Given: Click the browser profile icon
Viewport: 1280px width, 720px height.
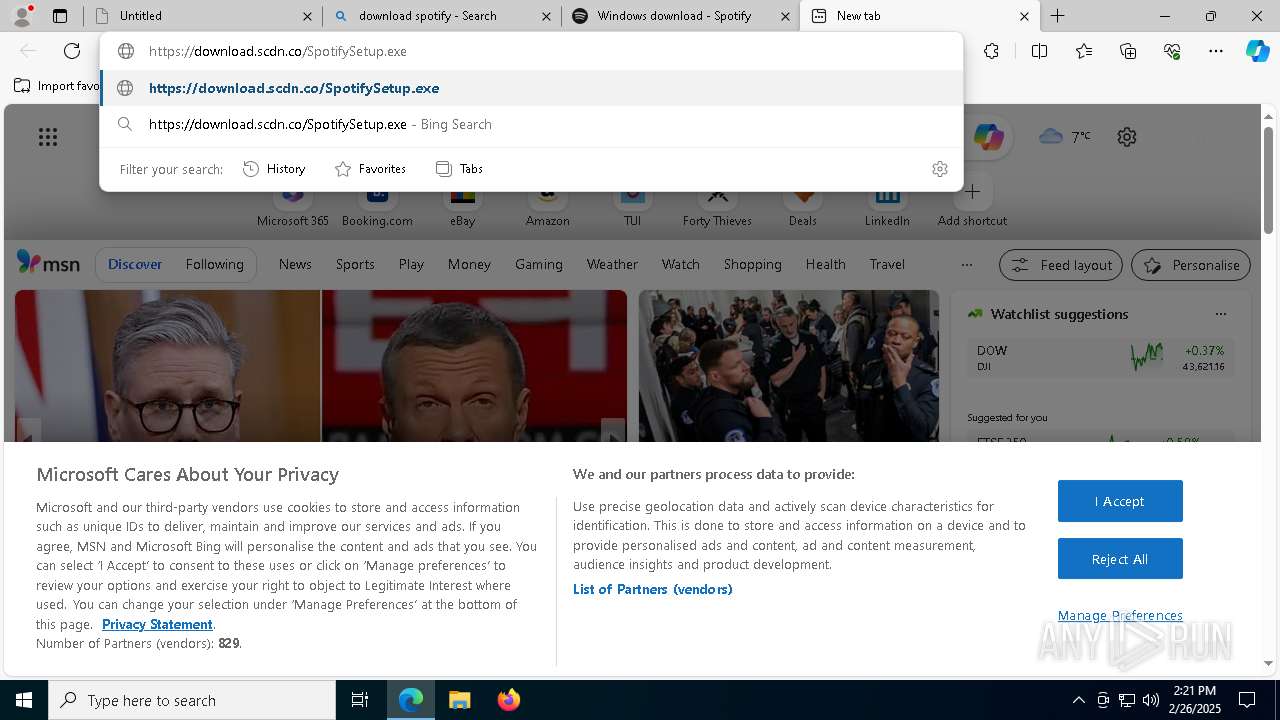Looking at the screenshot, I should pyautogui.click(x=21, y=15).
